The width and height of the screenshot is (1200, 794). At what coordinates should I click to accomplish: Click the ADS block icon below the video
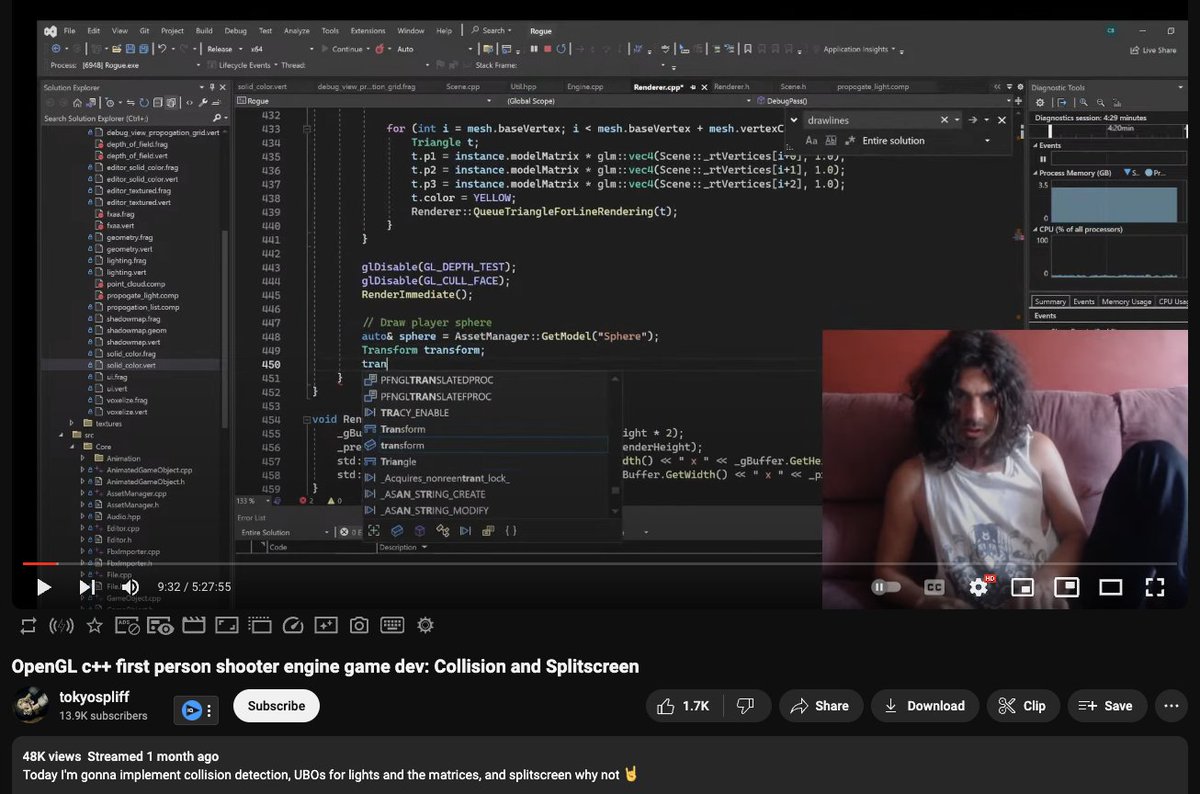click(127, 626)
